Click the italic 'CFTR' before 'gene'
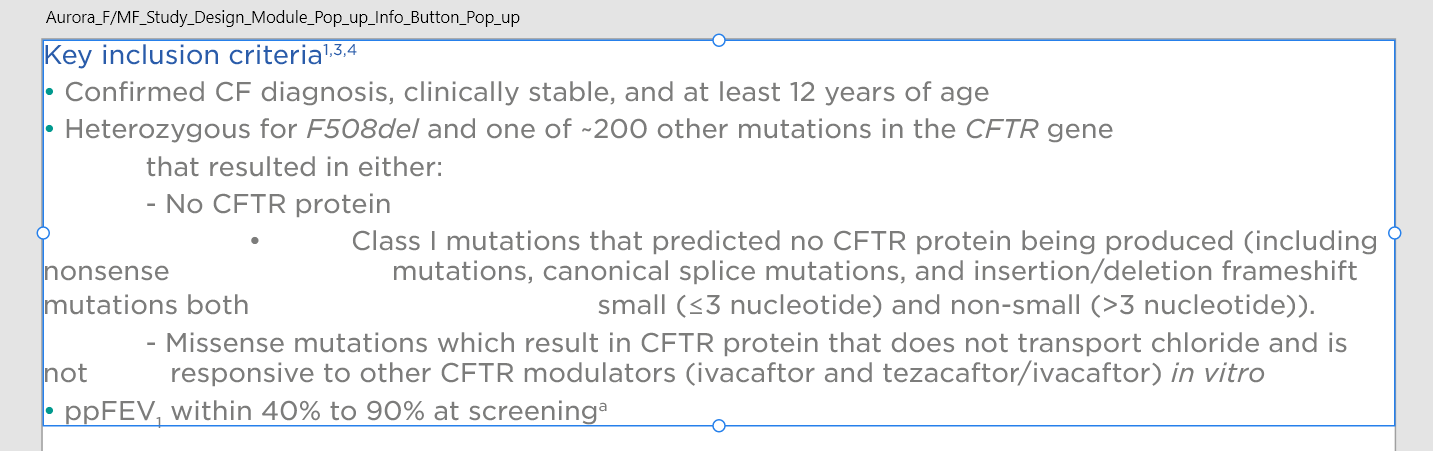This screenshot has height=451, width=1433. [1003, 129]
